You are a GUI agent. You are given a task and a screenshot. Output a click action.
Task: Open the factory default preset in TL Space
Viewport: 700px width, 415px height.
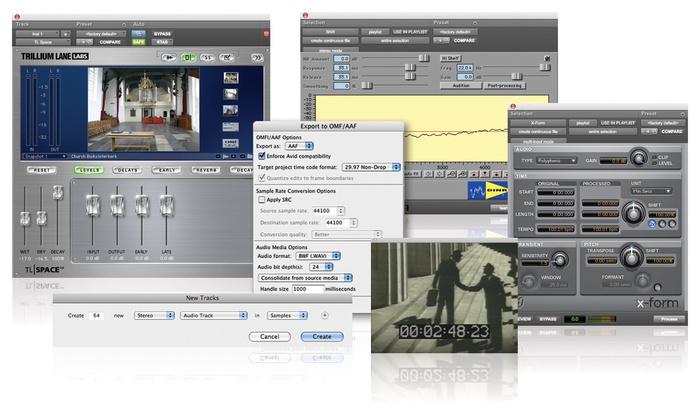click(101, 34)
